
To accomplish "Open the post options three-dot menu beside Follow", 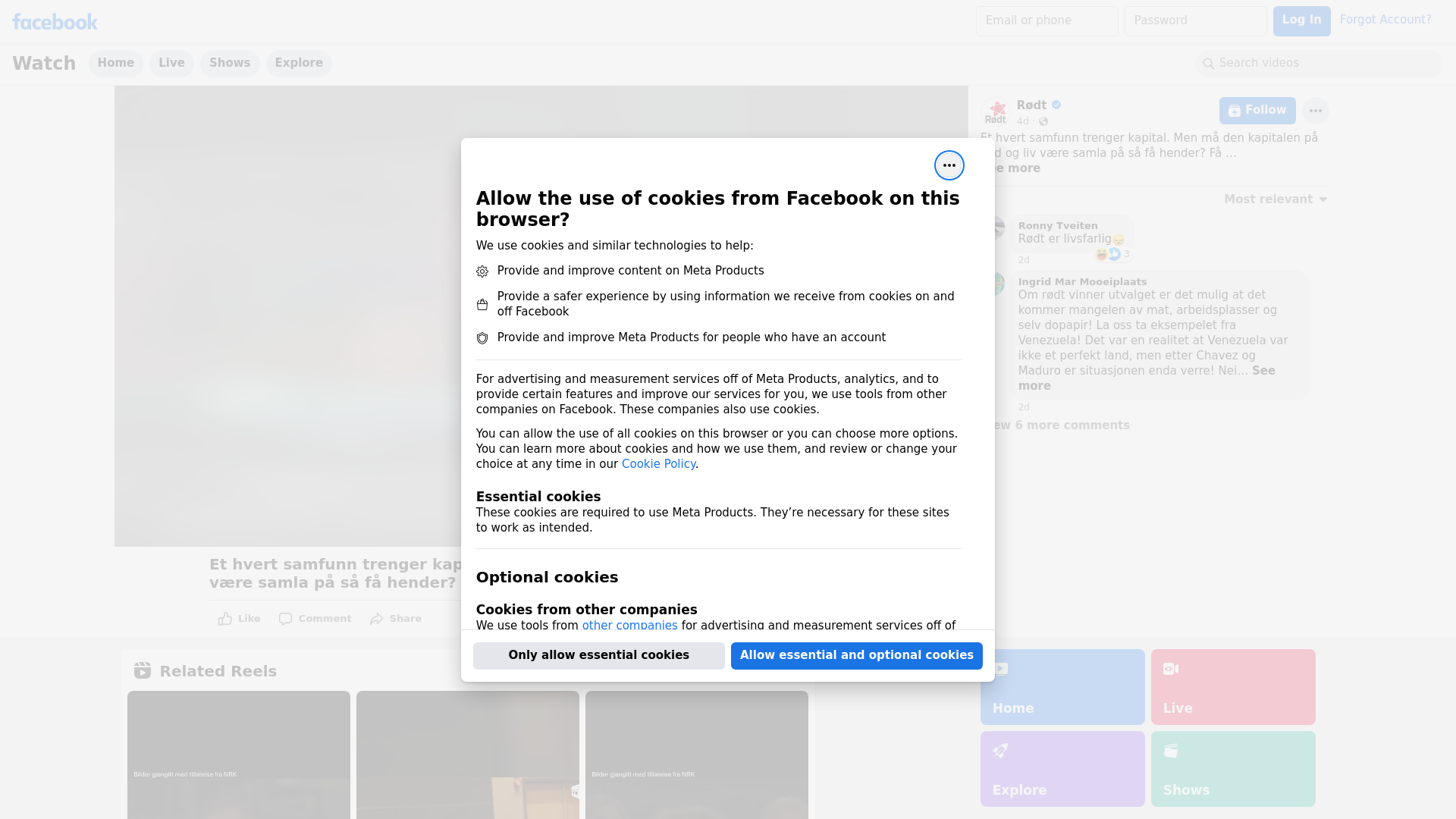I will click(x=1315, y=111).
